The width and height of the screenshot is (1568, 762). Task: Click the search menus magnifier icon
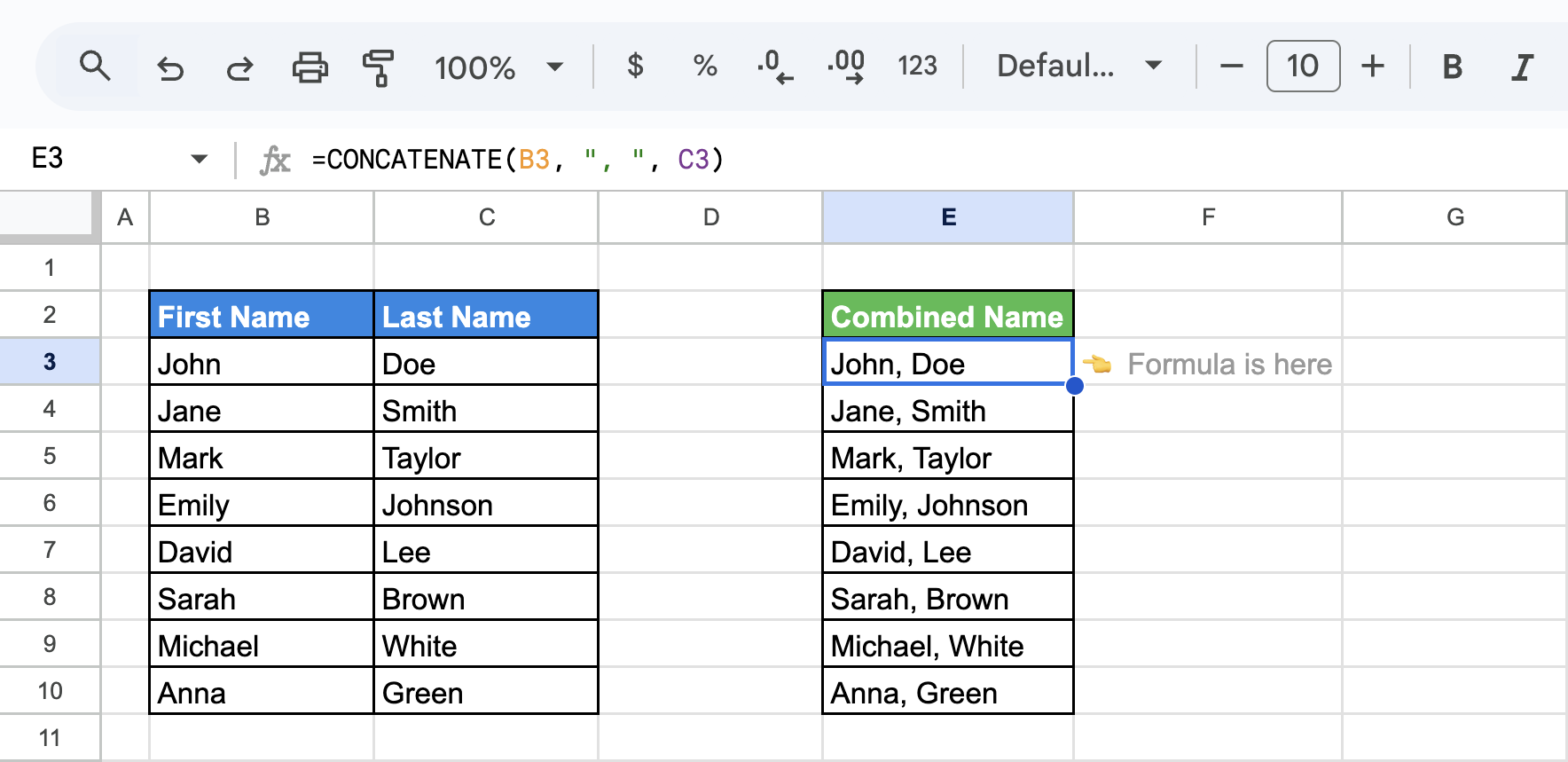[x=95, y=67]
